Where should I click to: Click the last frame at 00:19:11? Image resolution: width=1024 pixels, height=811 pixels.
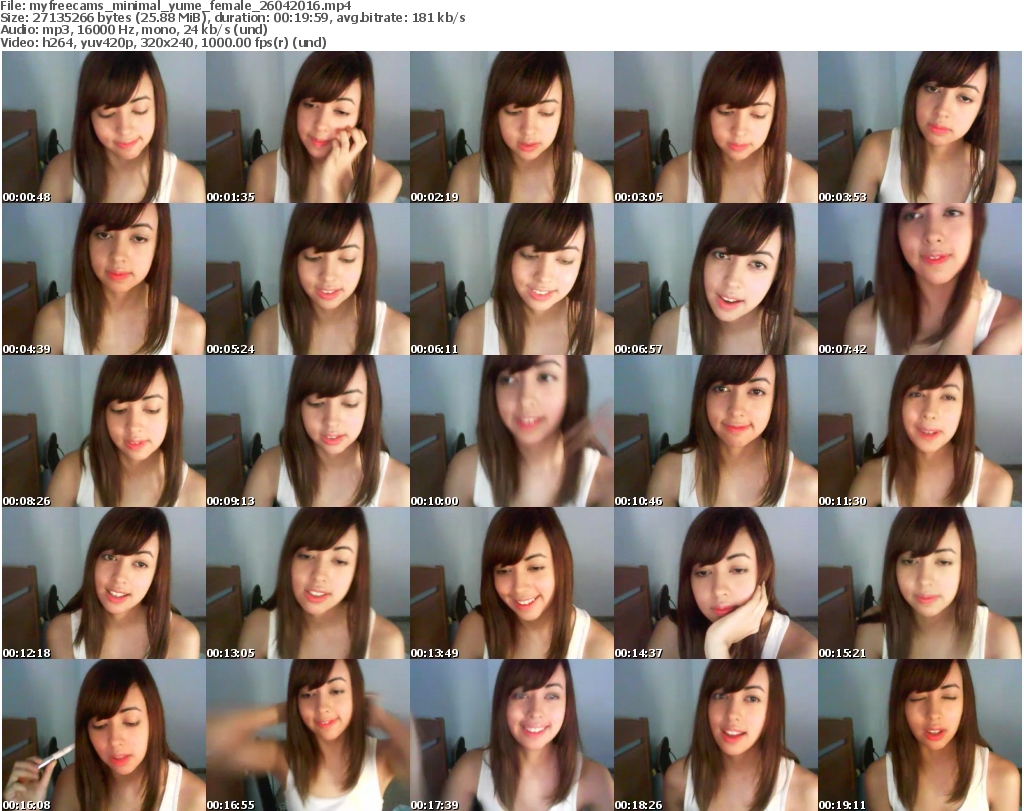coord(920,735)
